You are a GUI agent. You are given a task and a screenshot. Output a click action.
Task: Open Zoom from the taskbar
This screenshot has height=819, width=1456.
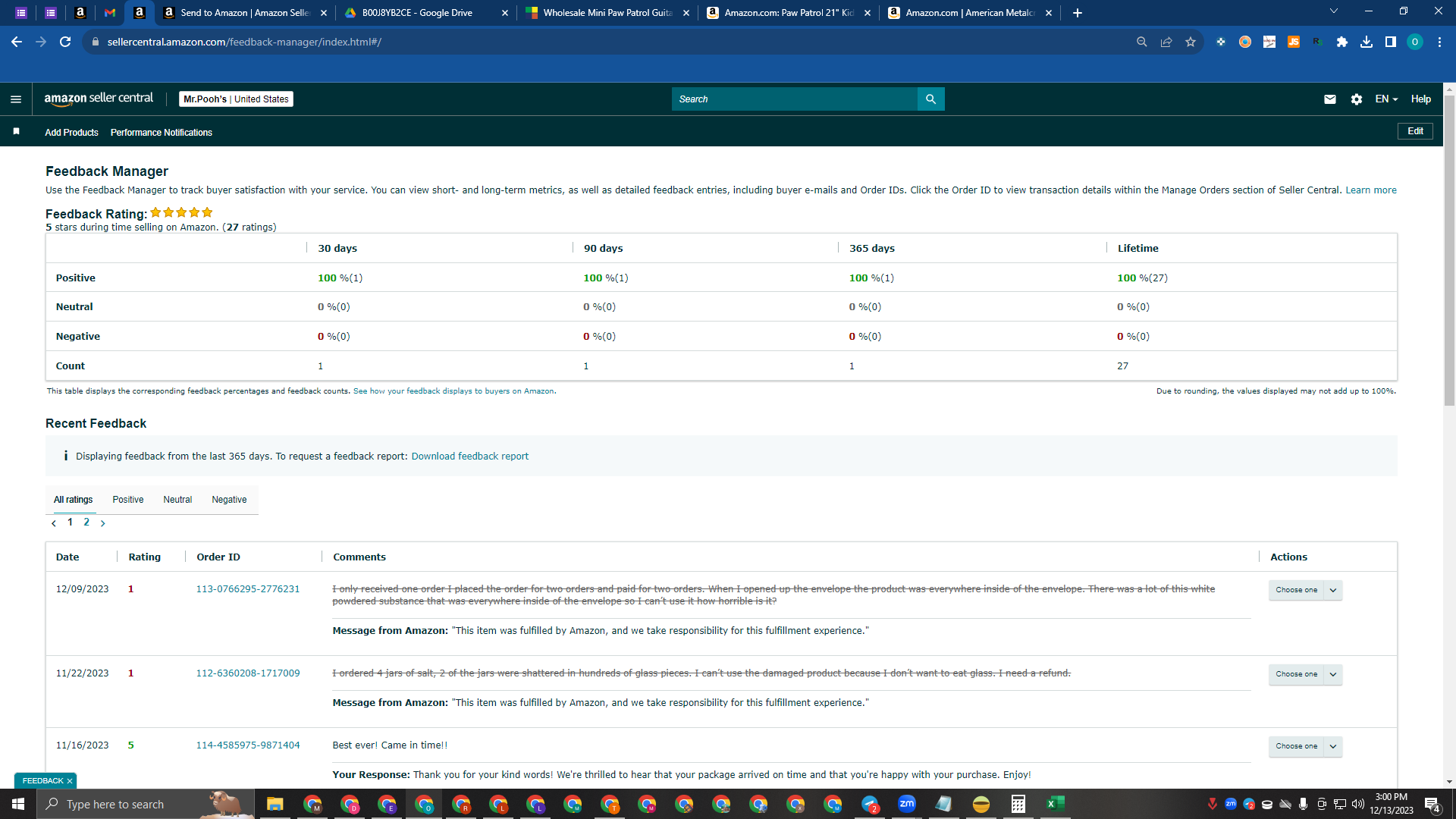click(907, 804)
